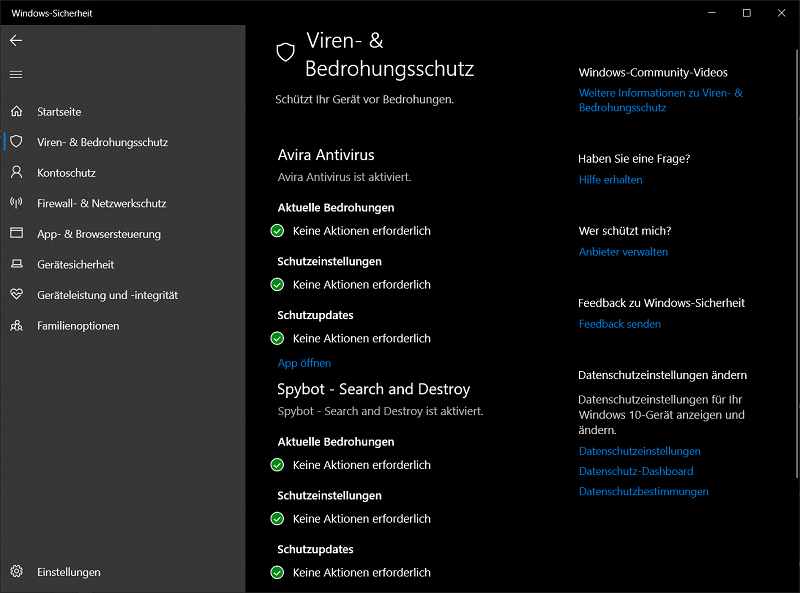Viewport: 800px width, 593px height.
Task: Open Firewall- & Netzwerkschutz section
Action: pos(122,203)
